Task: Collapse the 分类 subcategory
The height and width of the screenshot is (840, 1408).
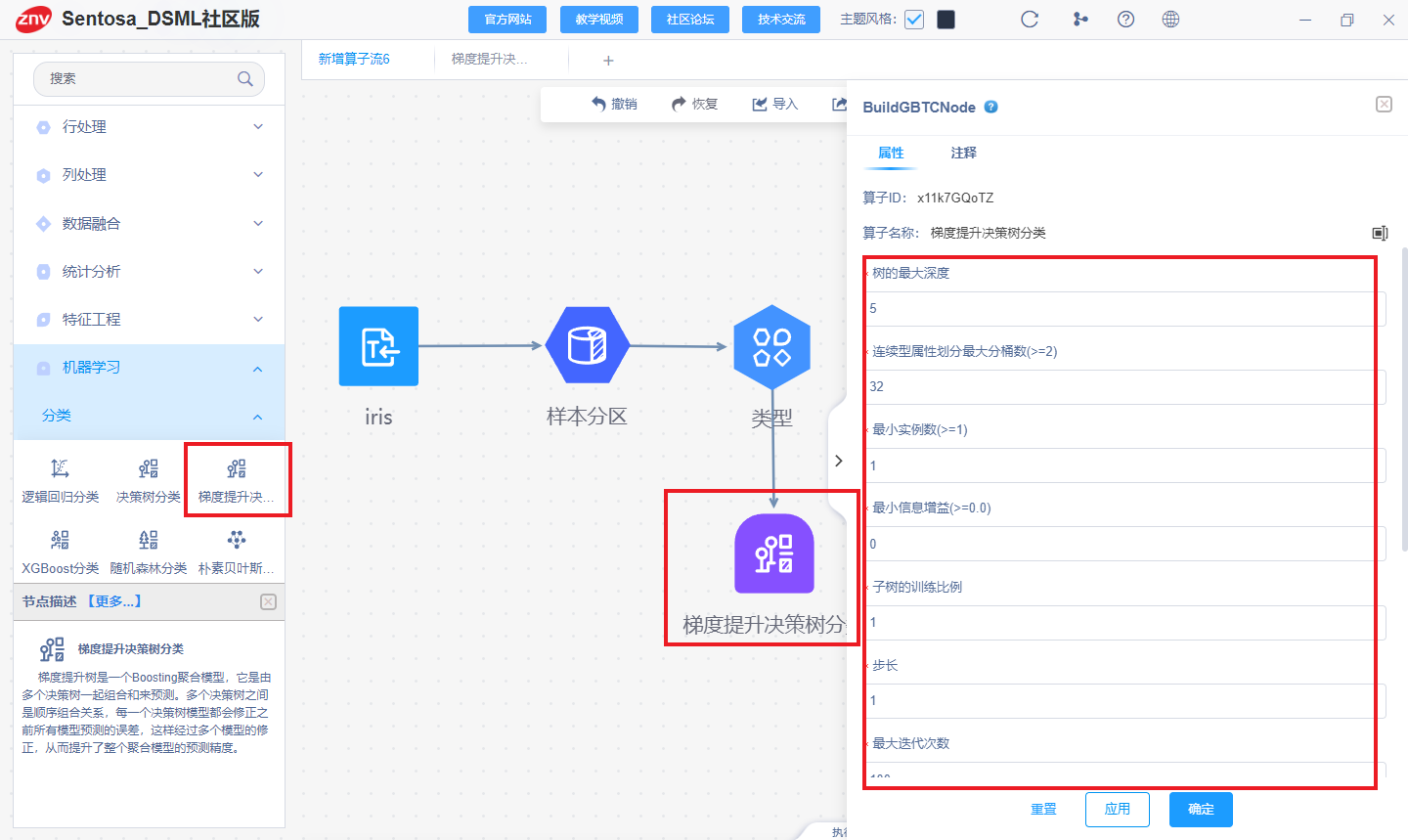Action: [x=149, y=416]
